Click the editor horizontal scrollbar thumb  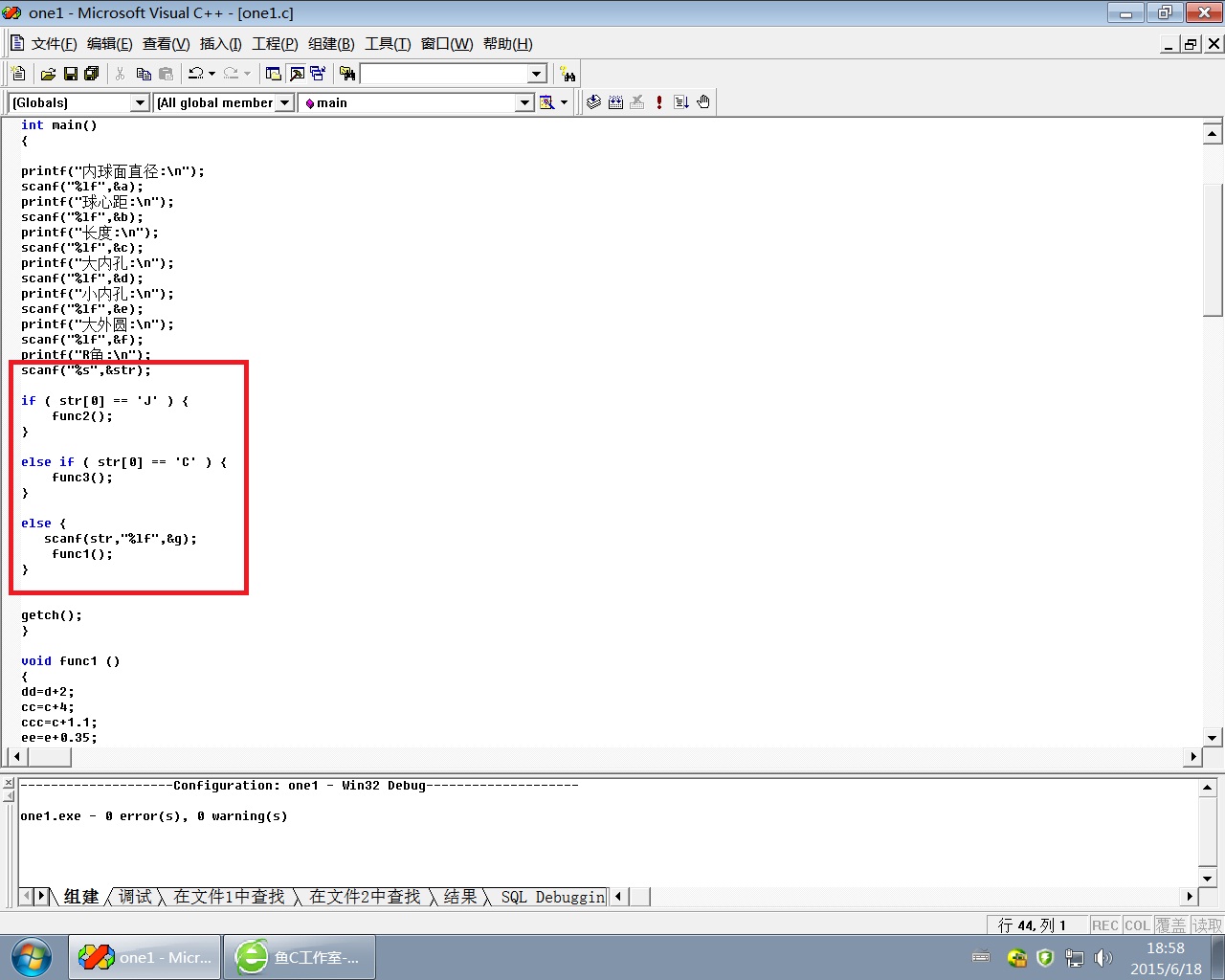49,757
